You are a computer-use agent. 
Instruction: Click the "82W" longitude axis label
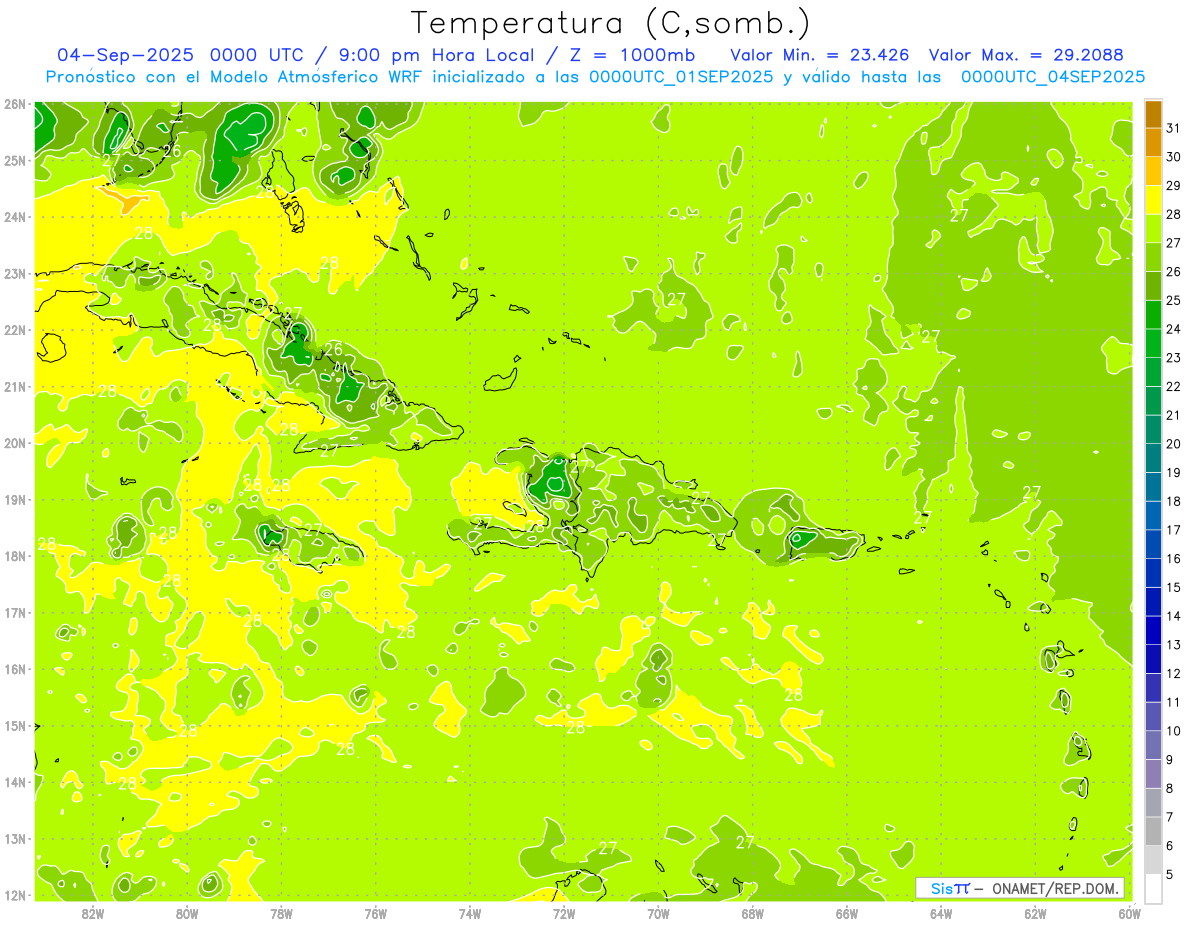(x=92, y=914)
